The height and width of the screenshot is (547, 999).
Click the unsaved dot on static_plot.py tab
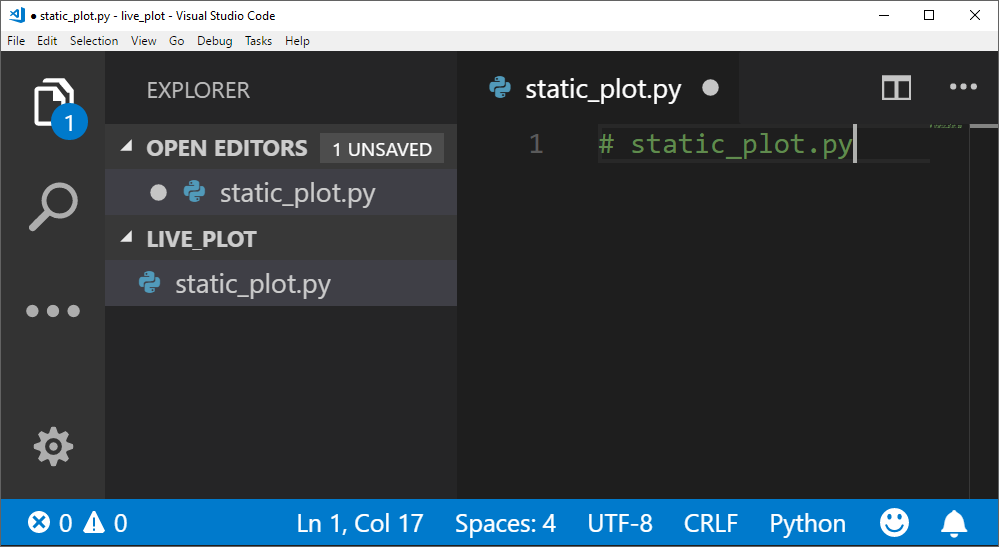pos(711,88)
